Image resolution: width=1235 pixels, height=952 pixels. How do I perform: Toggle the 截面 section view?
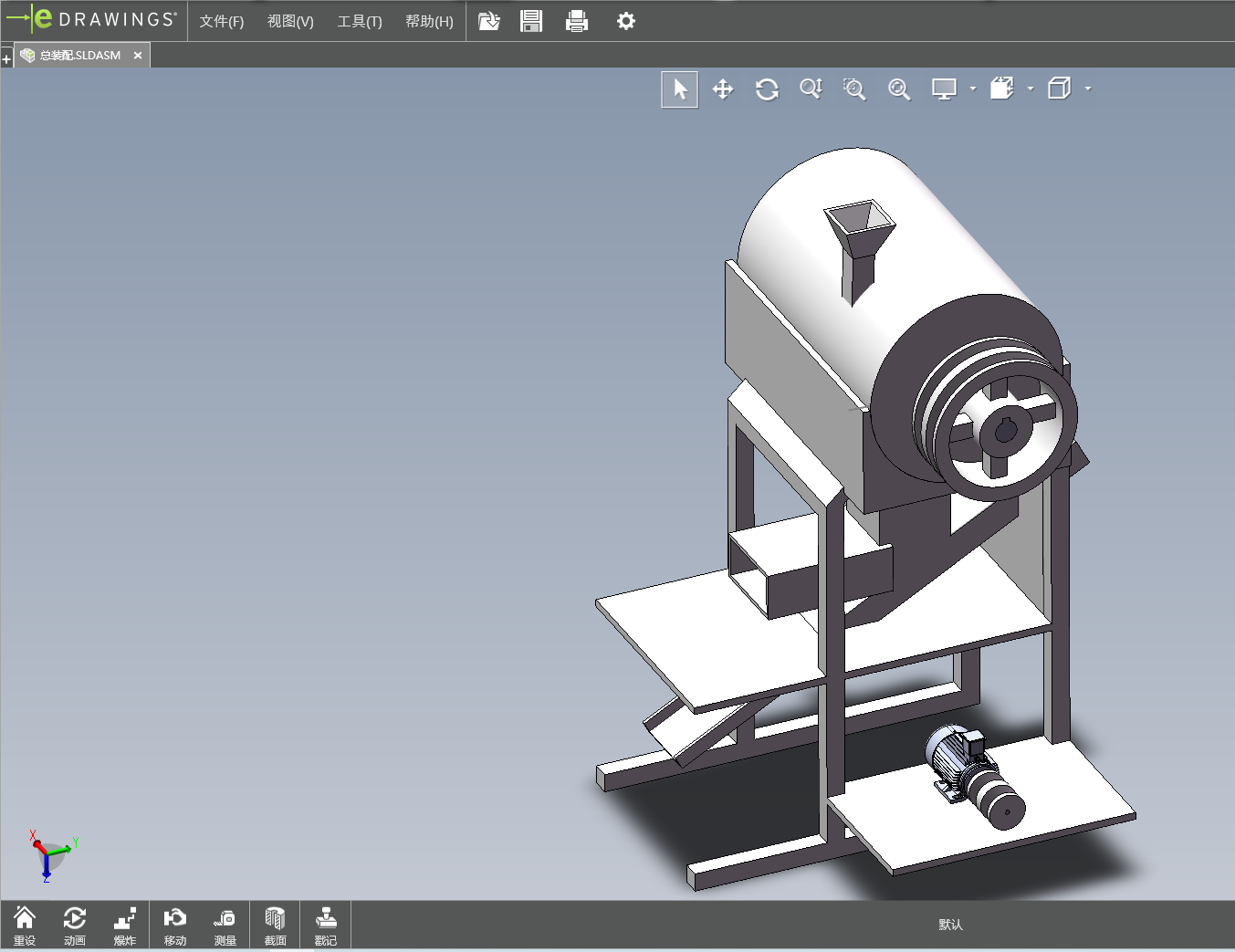pos(275,925)
